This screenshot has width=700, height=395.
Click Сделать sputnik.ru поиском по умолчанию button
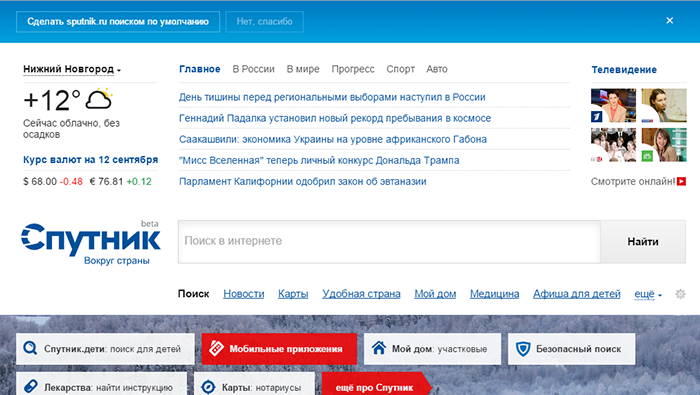tap(118, 21)
